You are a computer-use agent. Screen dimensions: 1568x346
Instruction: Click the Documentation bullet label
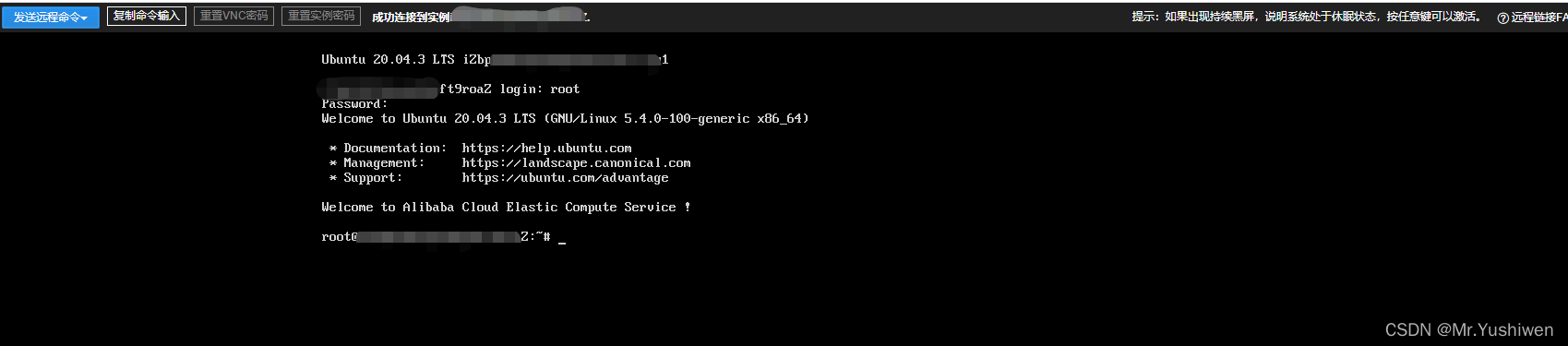pos(394,148)
